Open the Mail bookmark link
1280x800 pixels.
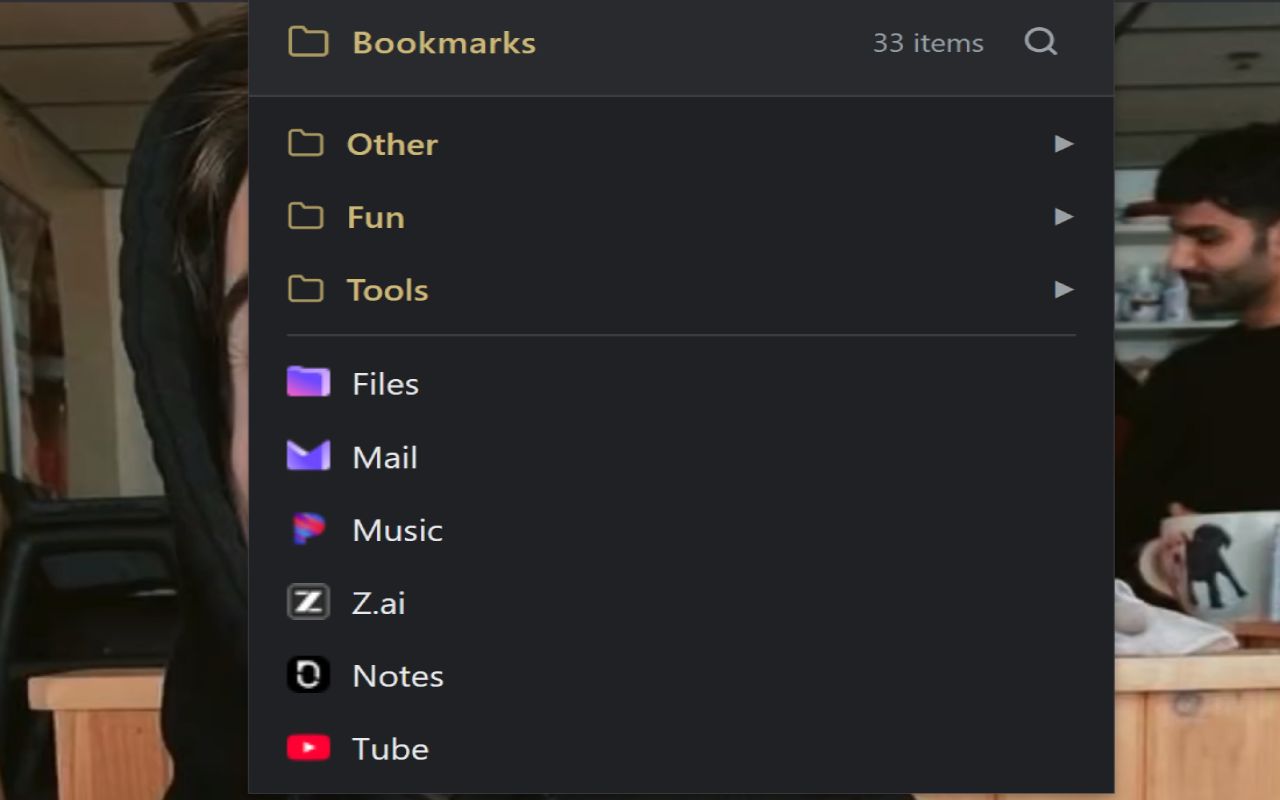[384, 457]
